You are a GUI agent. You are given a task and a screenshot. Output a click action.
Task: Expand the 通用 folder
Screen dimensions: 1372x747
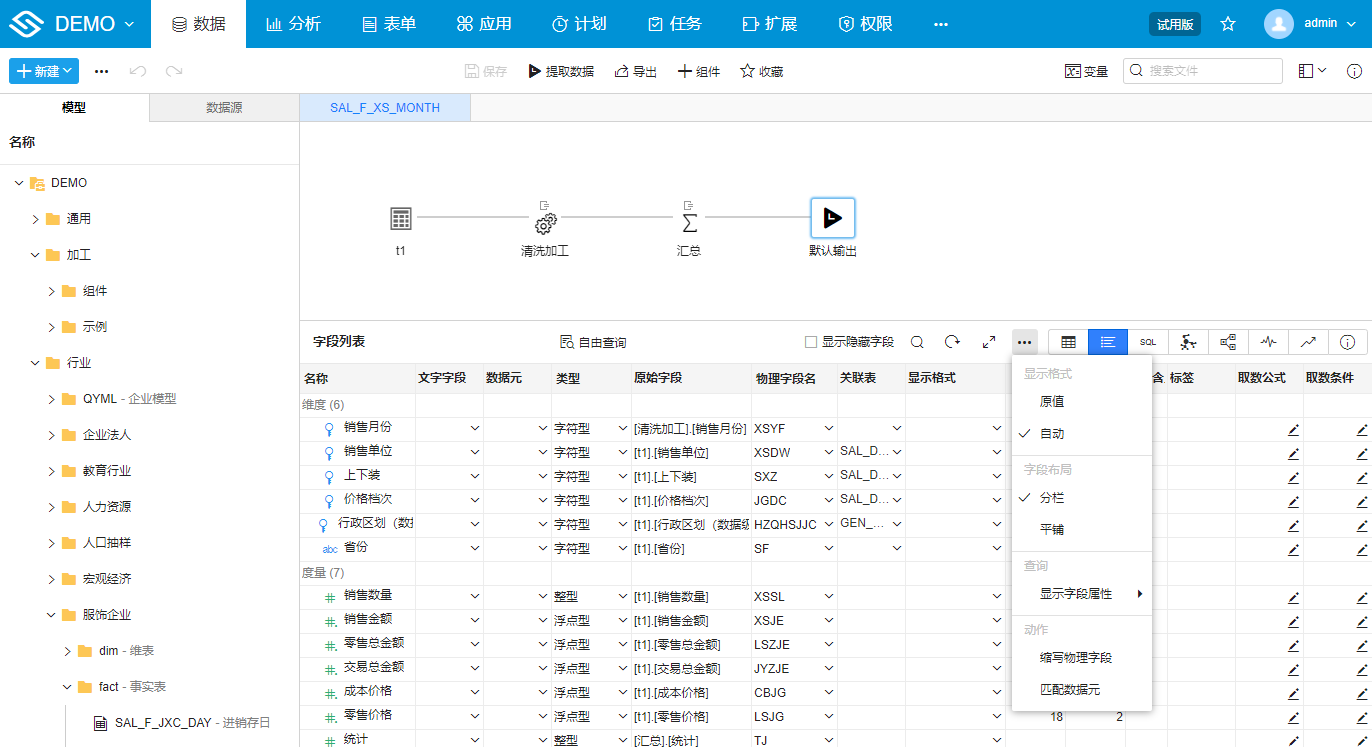click(36, 219)
